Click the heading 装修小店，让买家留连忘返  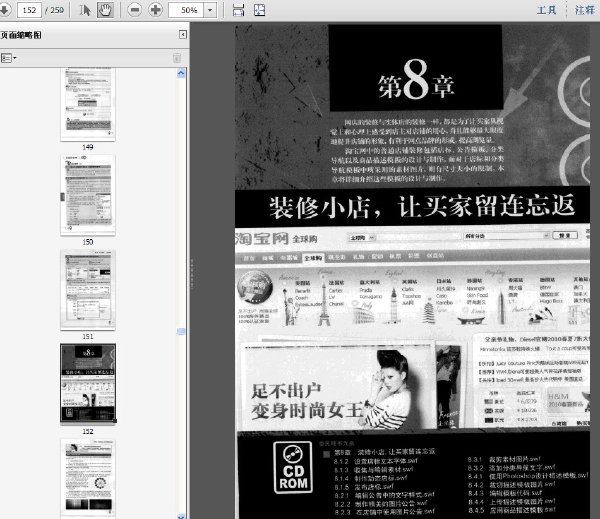tap(422, 207)
